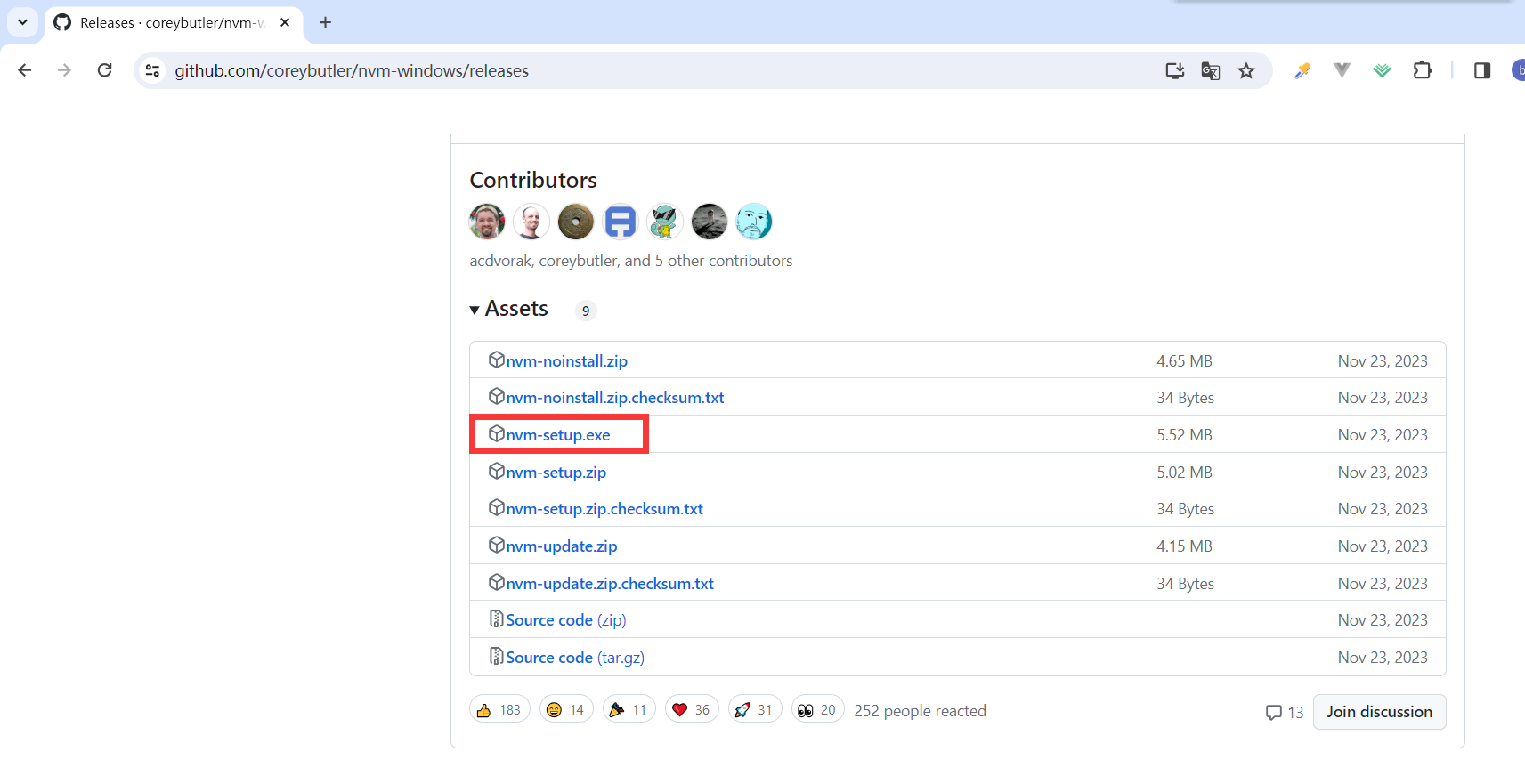Download nvm-setup.zip.checksum.txt
Screen dimensions: 1525x784
coord(604,509)
